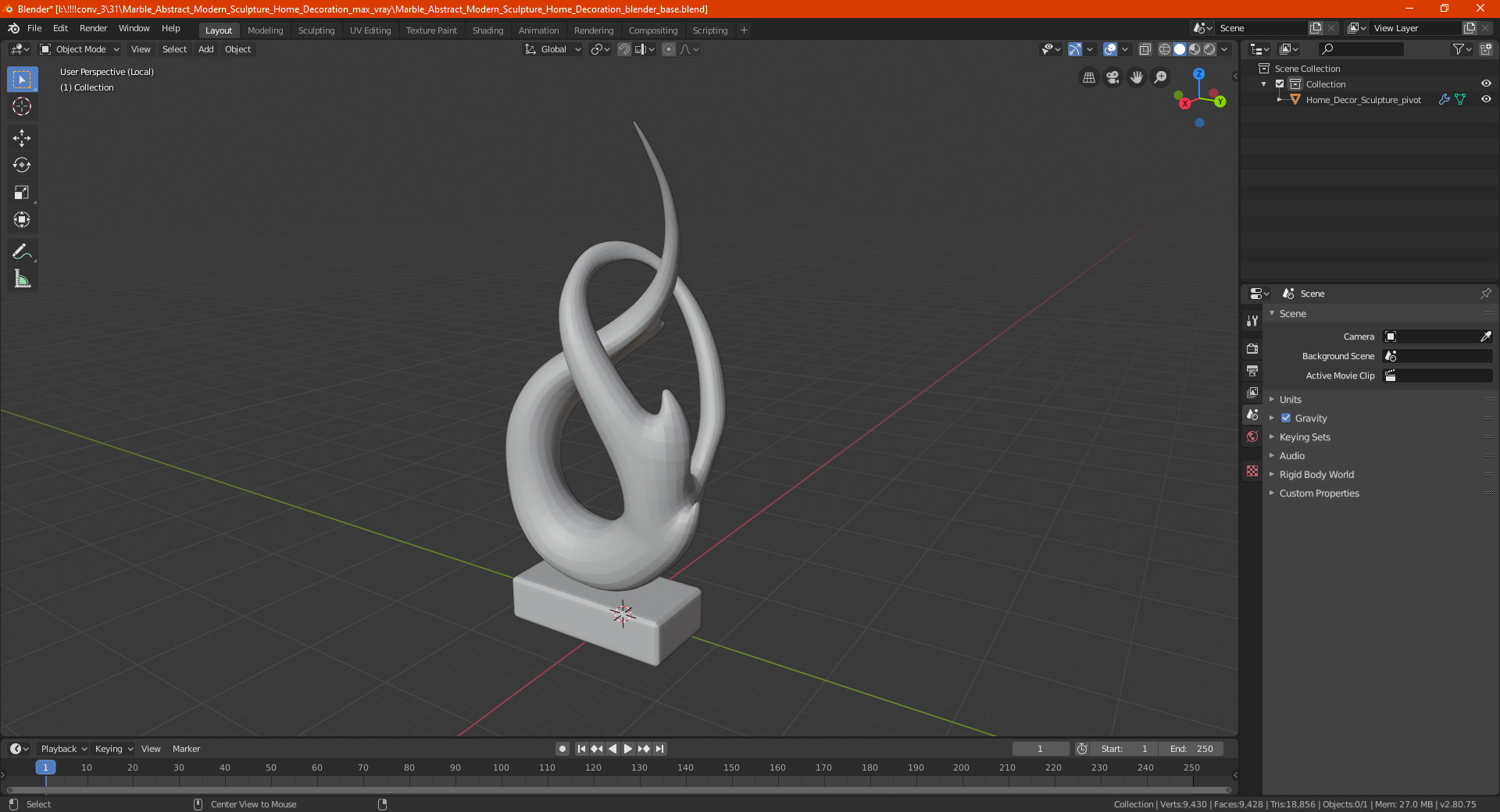
Task: Toggle the Collection exclude checkbox
Action: tap(1280, 84)
